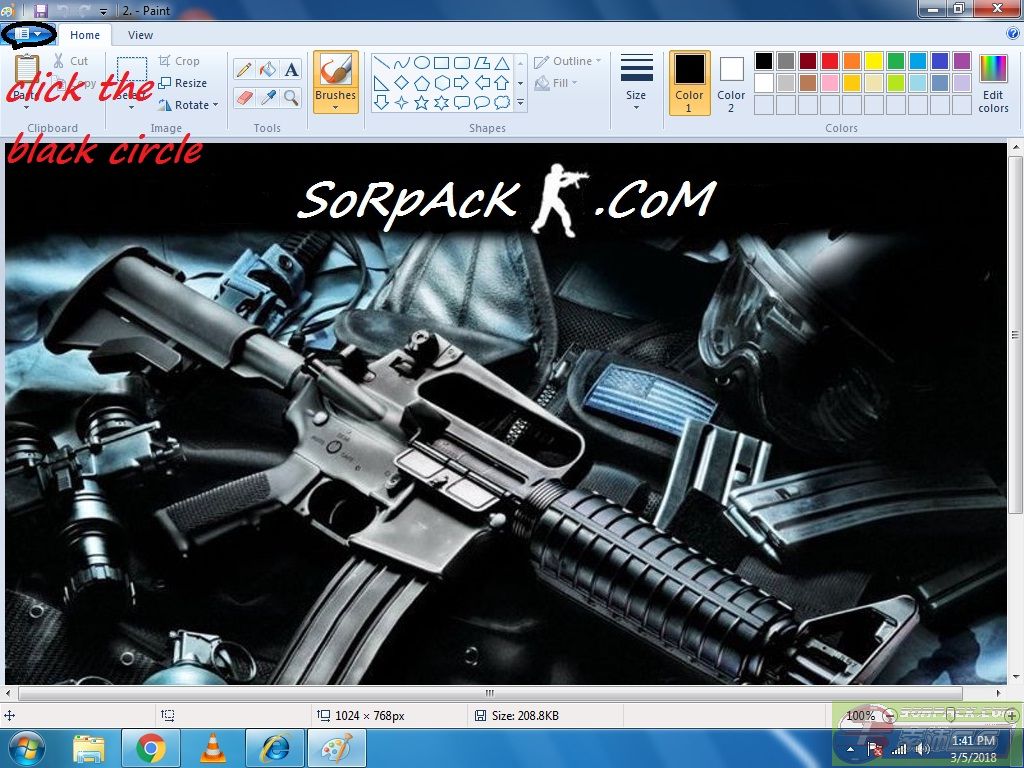Switch to the View tab
The width and height of the screenshot is (1024, 768).
coord(140,35)
